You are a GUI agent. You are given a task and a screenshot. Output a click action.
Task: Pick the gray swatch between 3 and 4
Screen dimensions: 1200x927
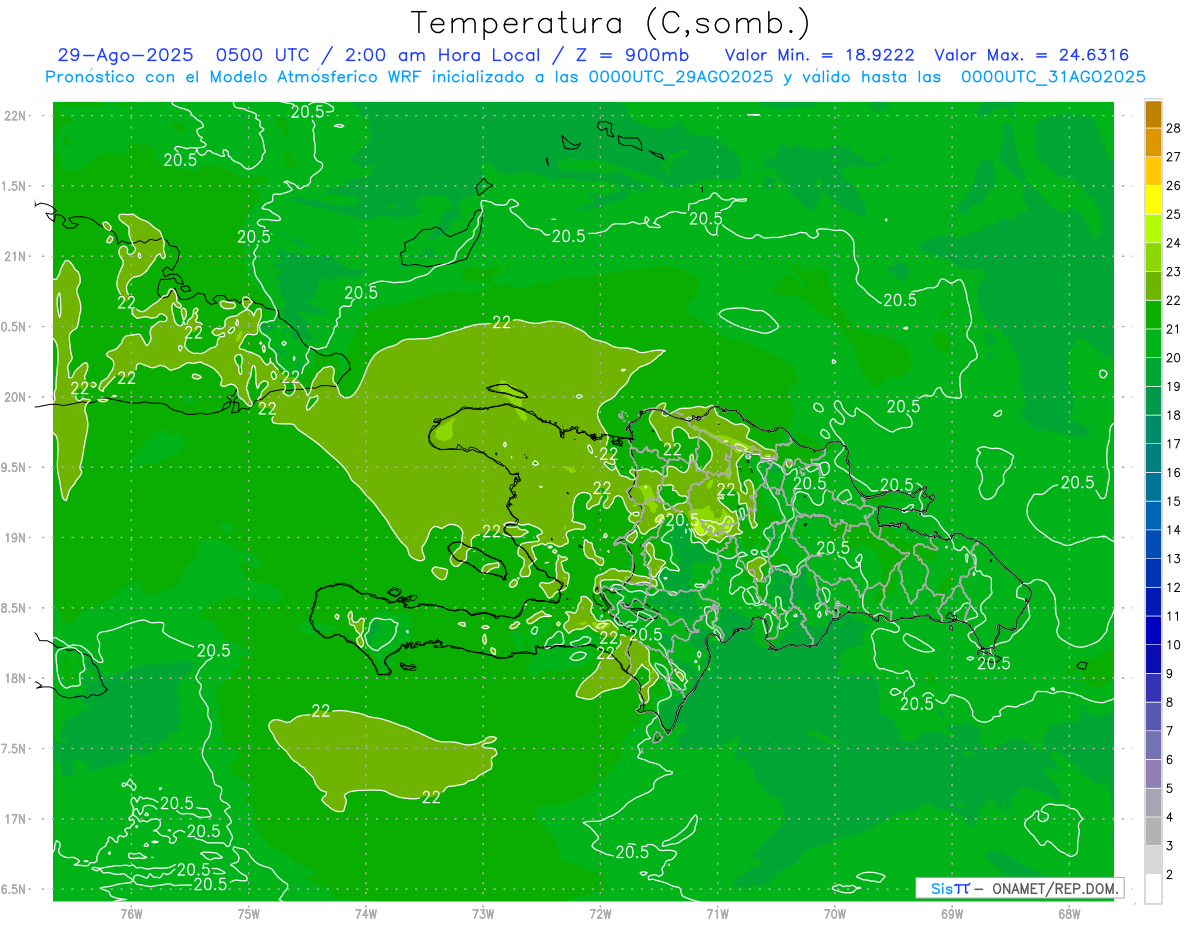1153,832
